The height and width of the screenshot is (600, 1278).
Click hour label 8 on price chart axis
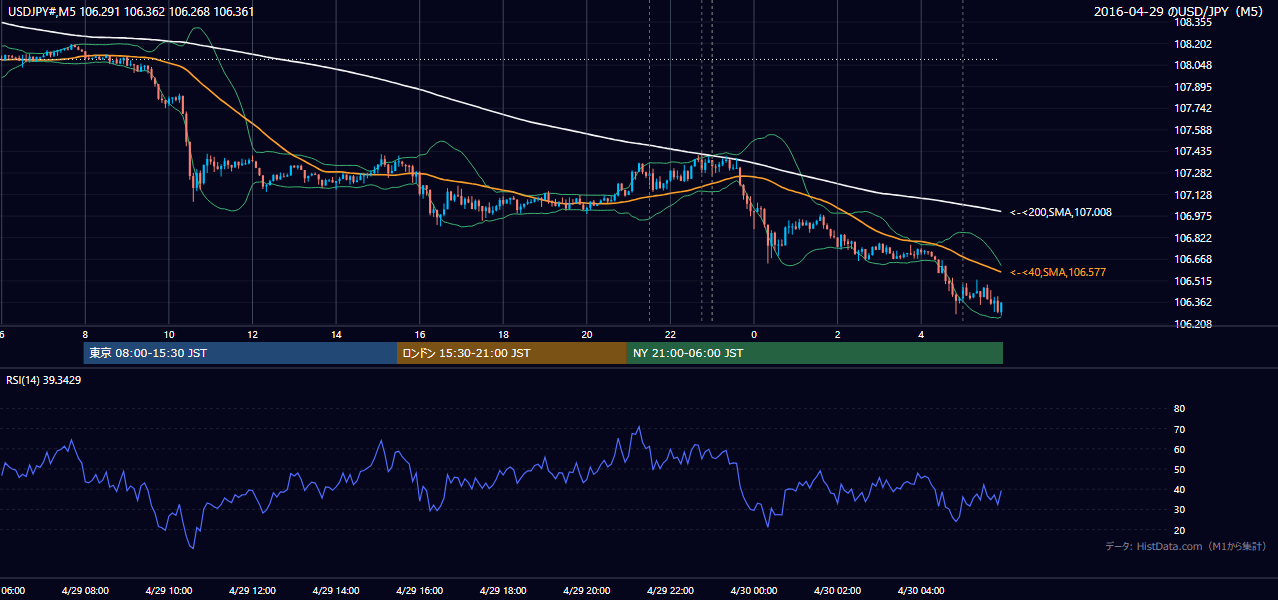tap(85, 335)
